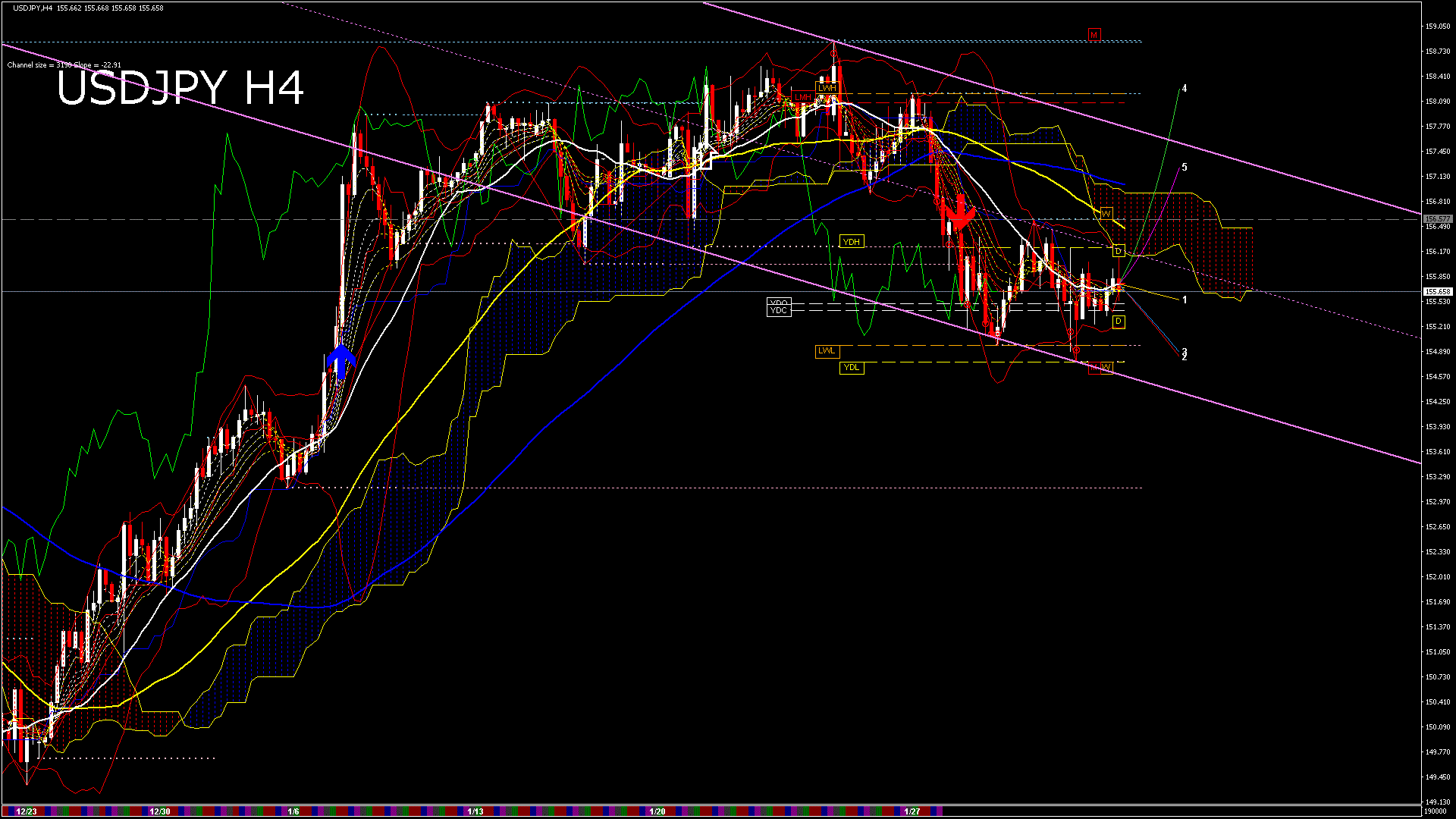The height and width of the screenshot is (819, 1456).
Task: Click the red LMH level label
Action: coord(802,97)
